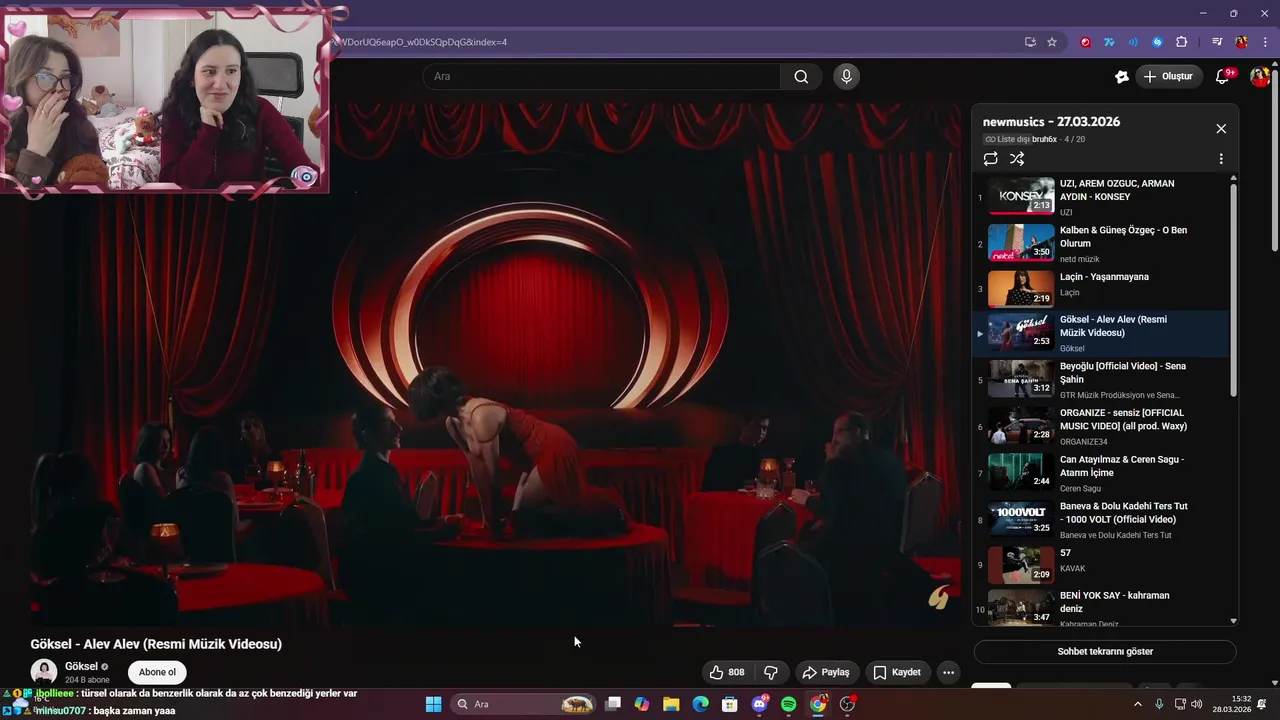Open the red circular browser extension
Viewport: 1280px width, 720px height.
1085,42
